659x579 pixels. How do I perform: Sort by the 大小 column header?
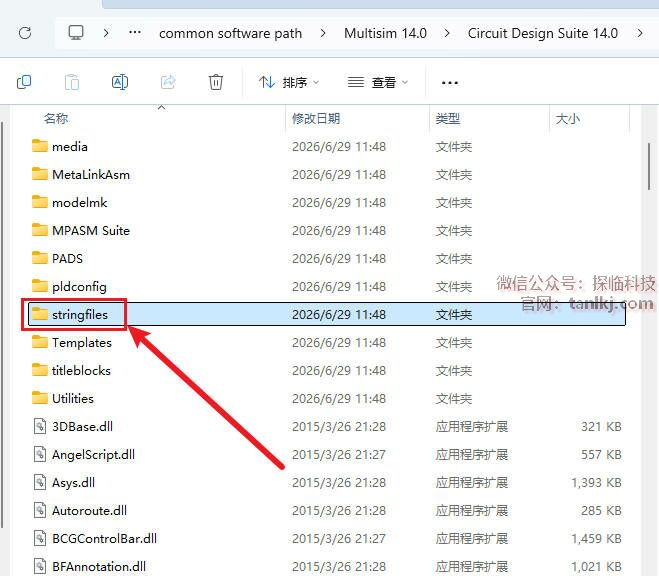point(567,119)
